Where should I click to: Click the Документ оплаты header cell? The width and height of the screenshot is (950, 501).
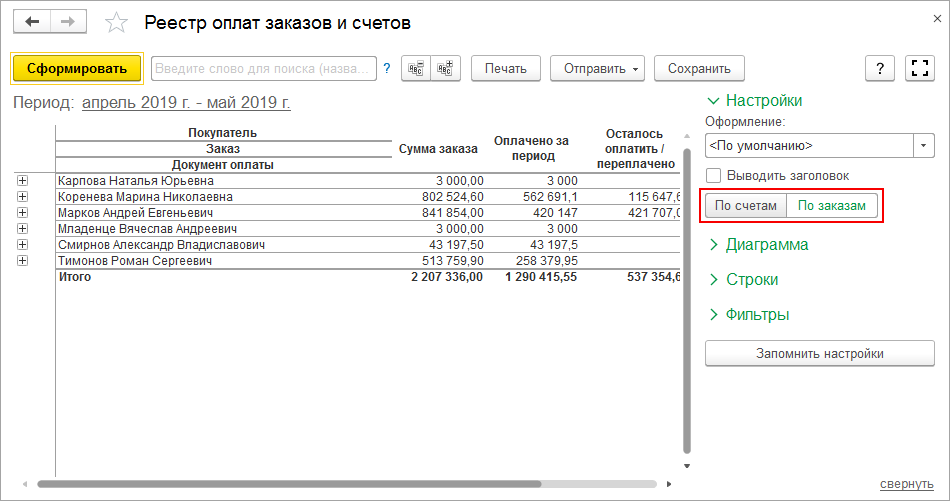(x=222, y=165)
